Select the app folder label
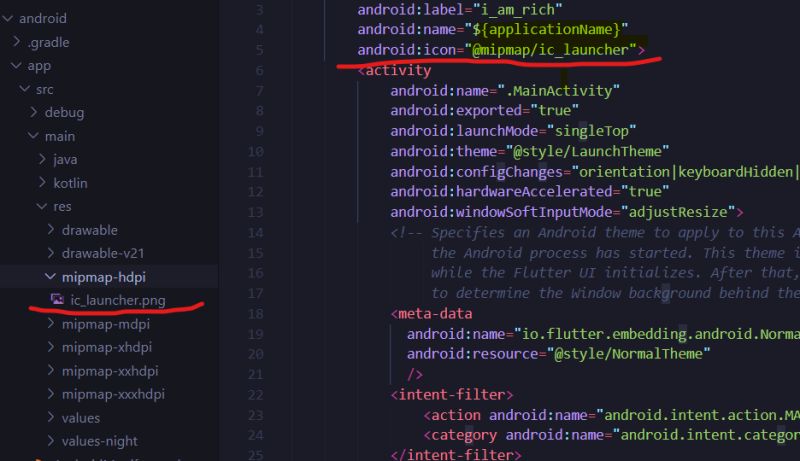Viewport: 800px width, 461px height. tap(39, 66)
